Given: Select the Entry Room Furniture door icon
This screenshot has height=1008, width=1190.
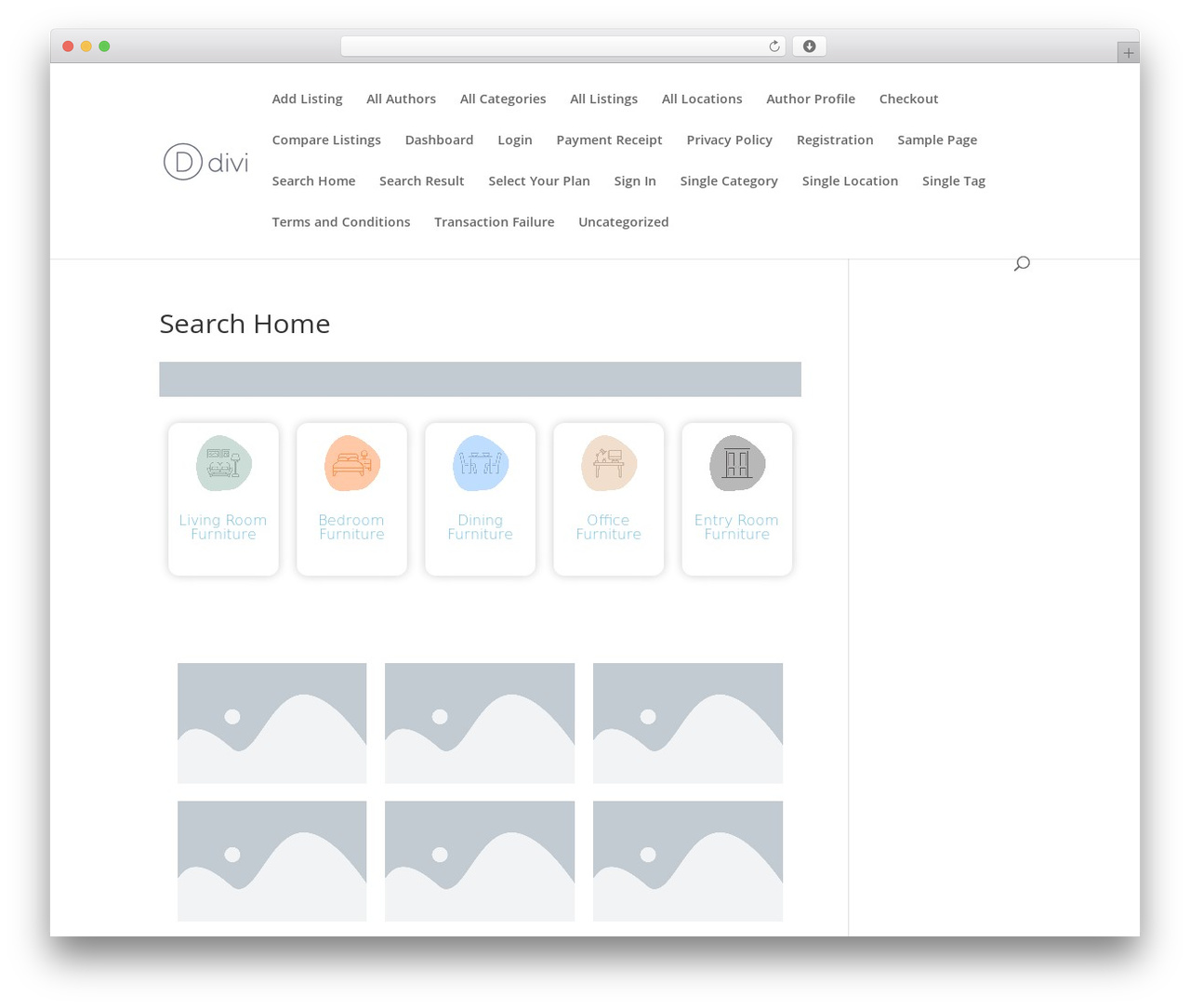Looking at the screenshot, I should (x=736, y=463).
